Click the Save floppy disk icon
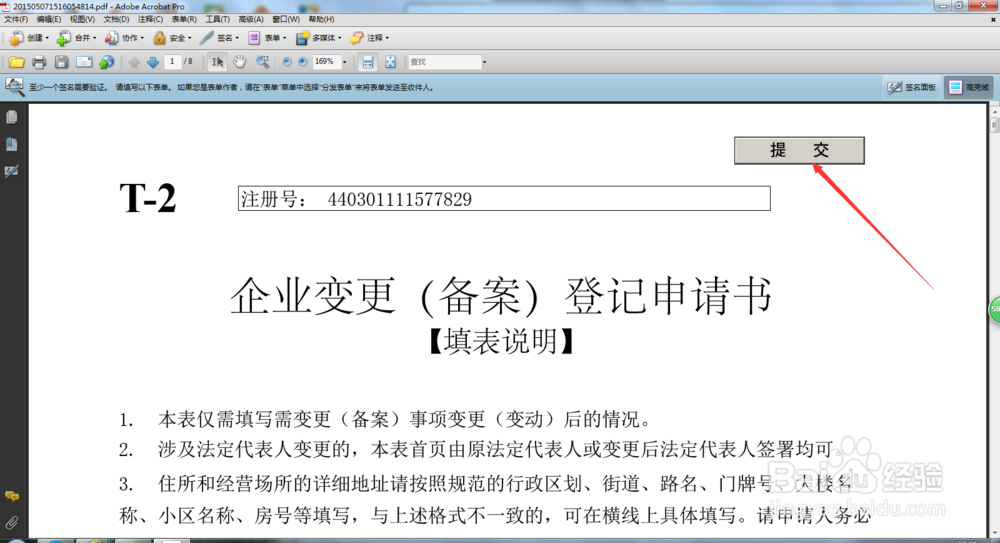 tap(61, 62)
